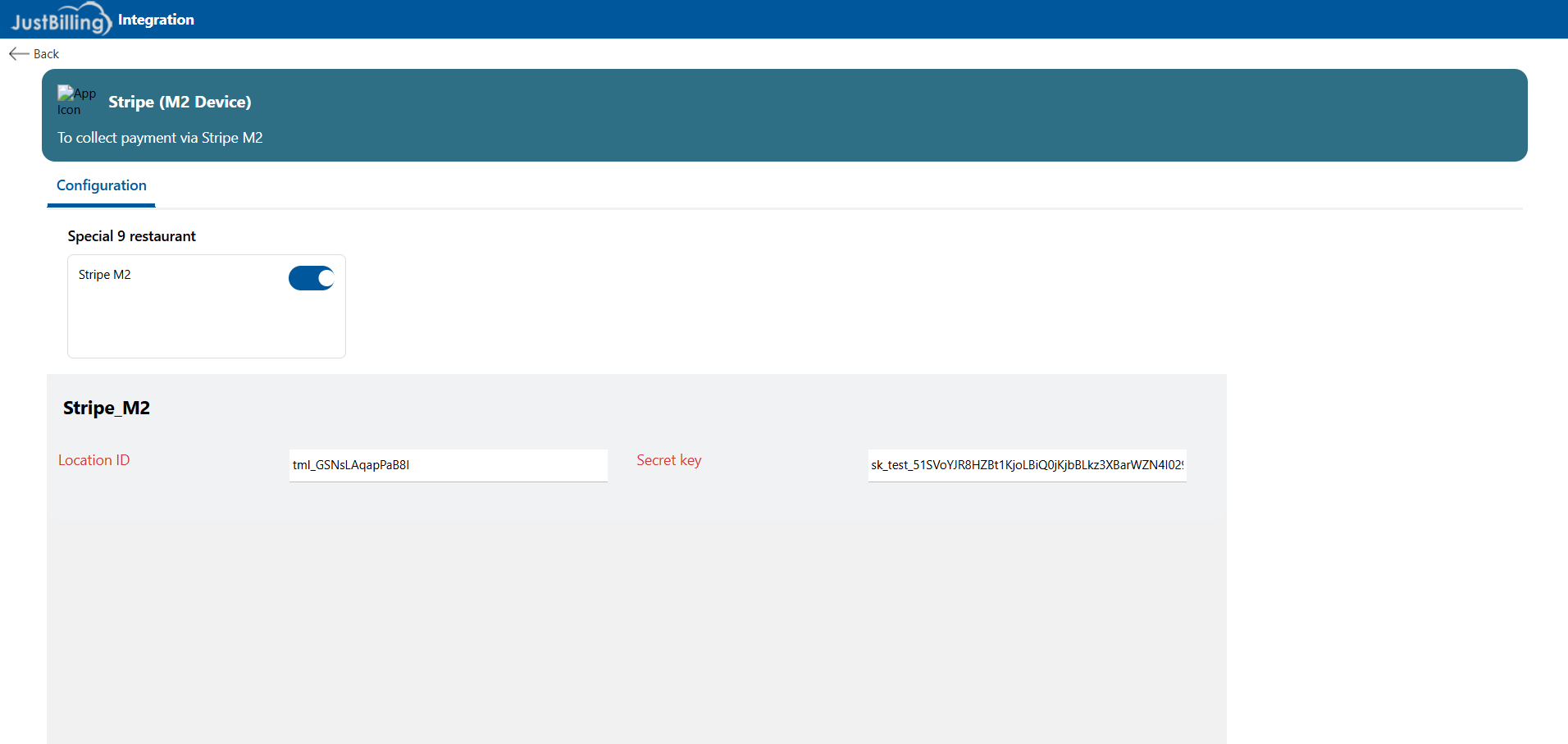Viewport: 1568px width, 744px height.
Task: Click the Back text link
Action: coord(46,54)
